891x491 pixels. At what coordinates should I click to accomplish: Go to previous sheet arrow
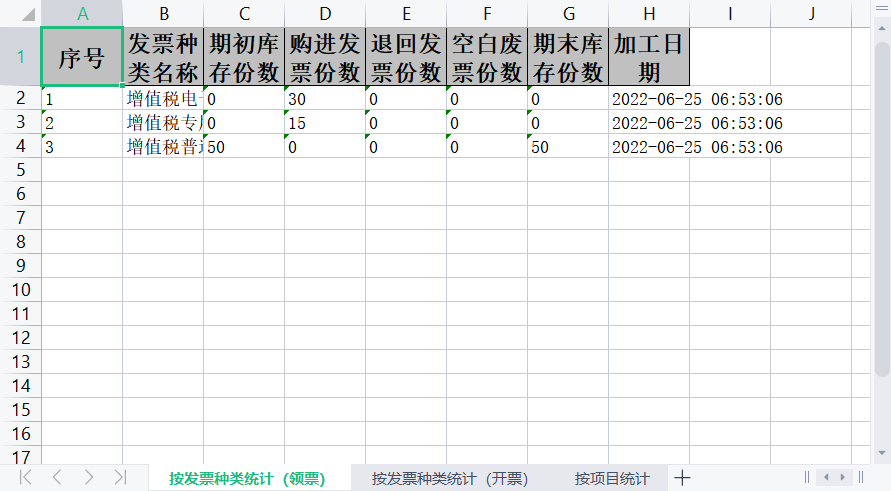tap(57, 477)
